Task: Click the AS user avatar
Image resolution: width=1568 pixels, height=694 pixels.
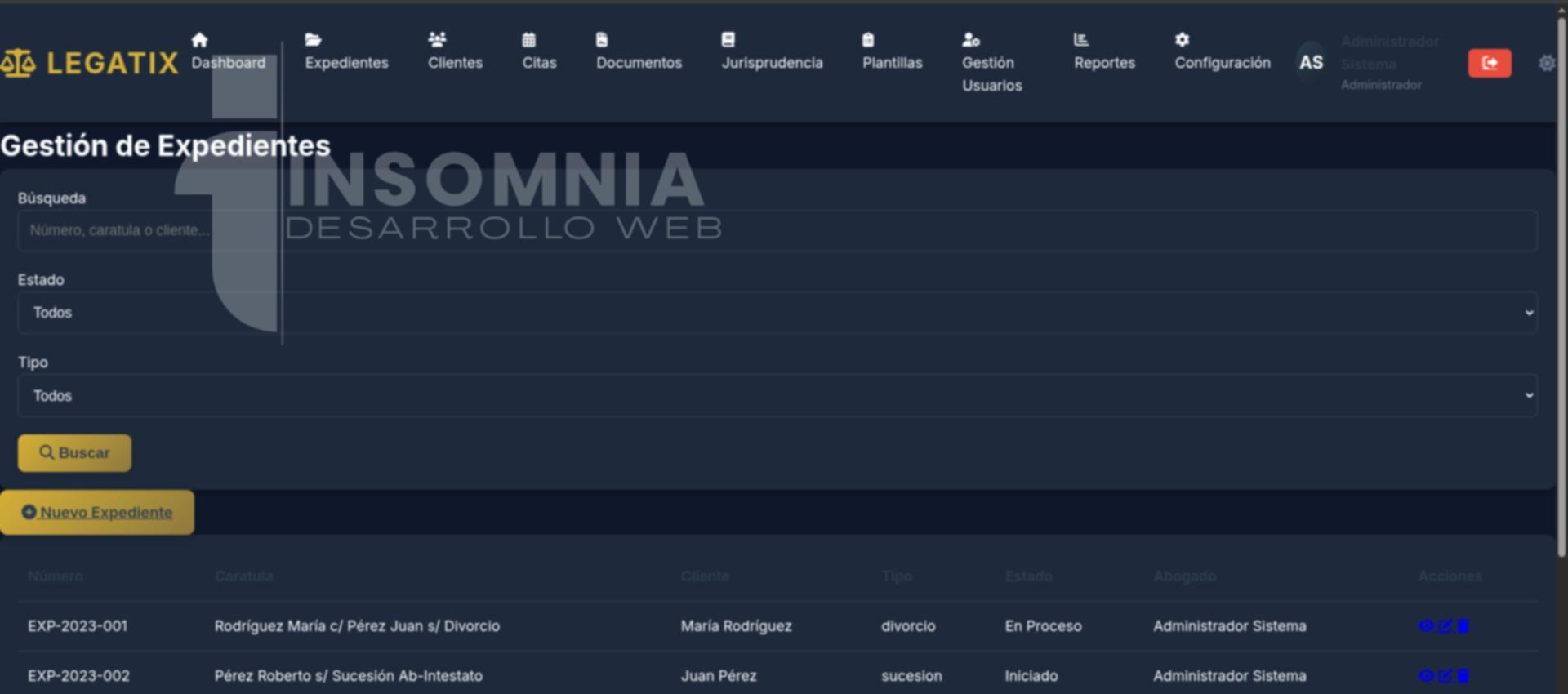Action: tap(1311, 63)
